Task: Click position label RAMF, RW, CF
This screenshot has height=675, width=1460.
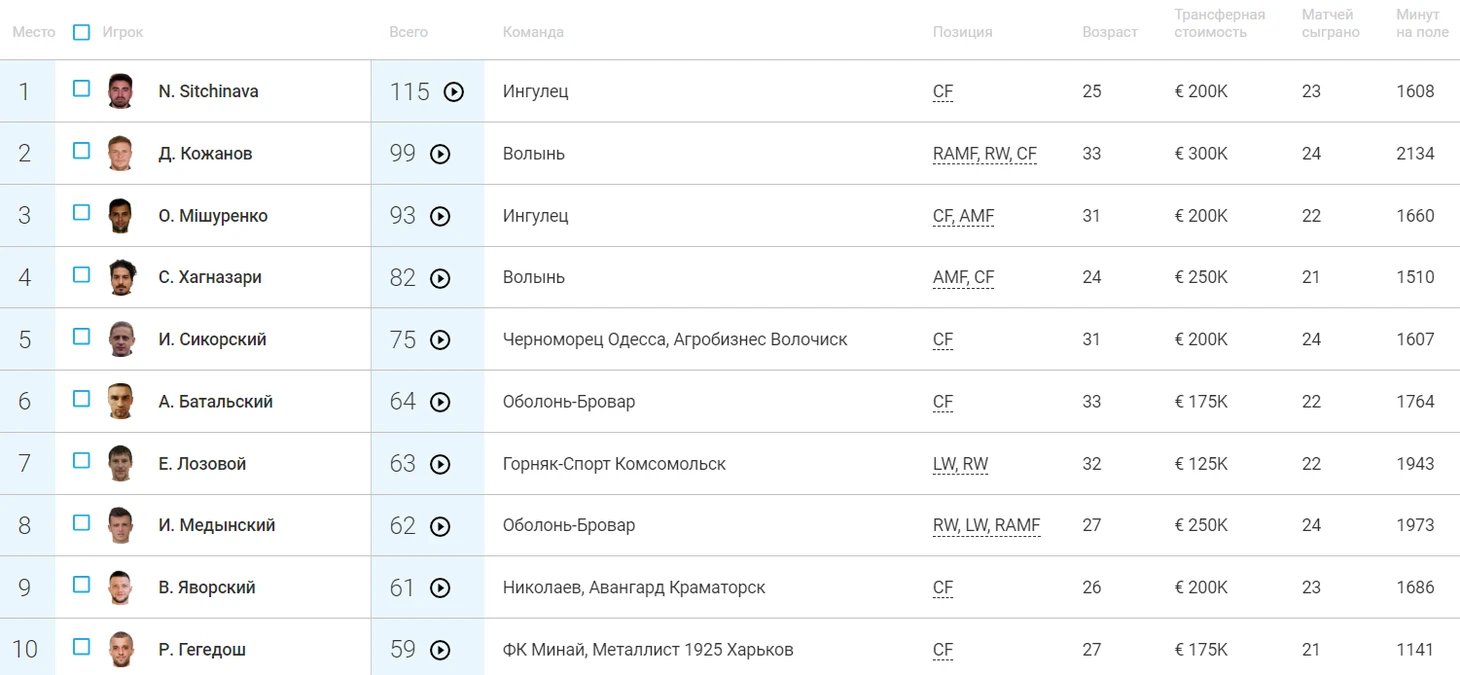Action: 984,154
